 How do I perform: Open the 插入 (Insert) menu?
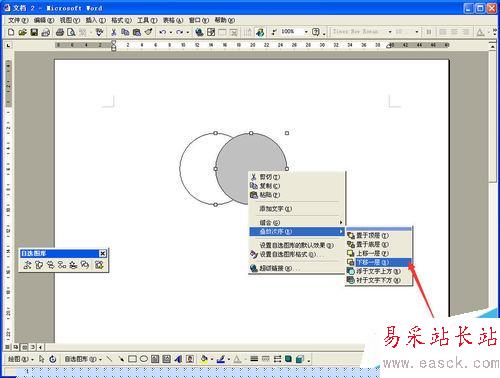pos(95,20)
